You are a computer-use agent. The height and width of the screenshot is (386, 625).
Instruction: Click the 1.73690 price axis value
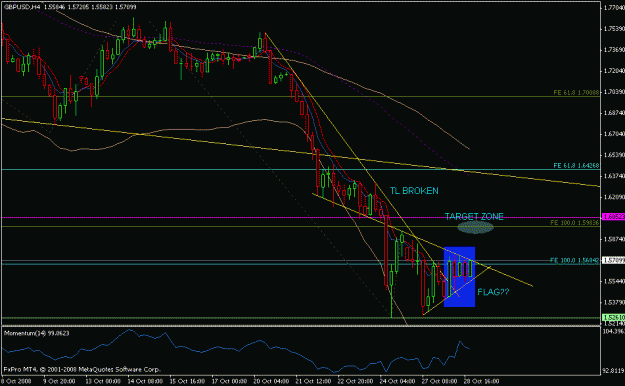click(614, 50)
